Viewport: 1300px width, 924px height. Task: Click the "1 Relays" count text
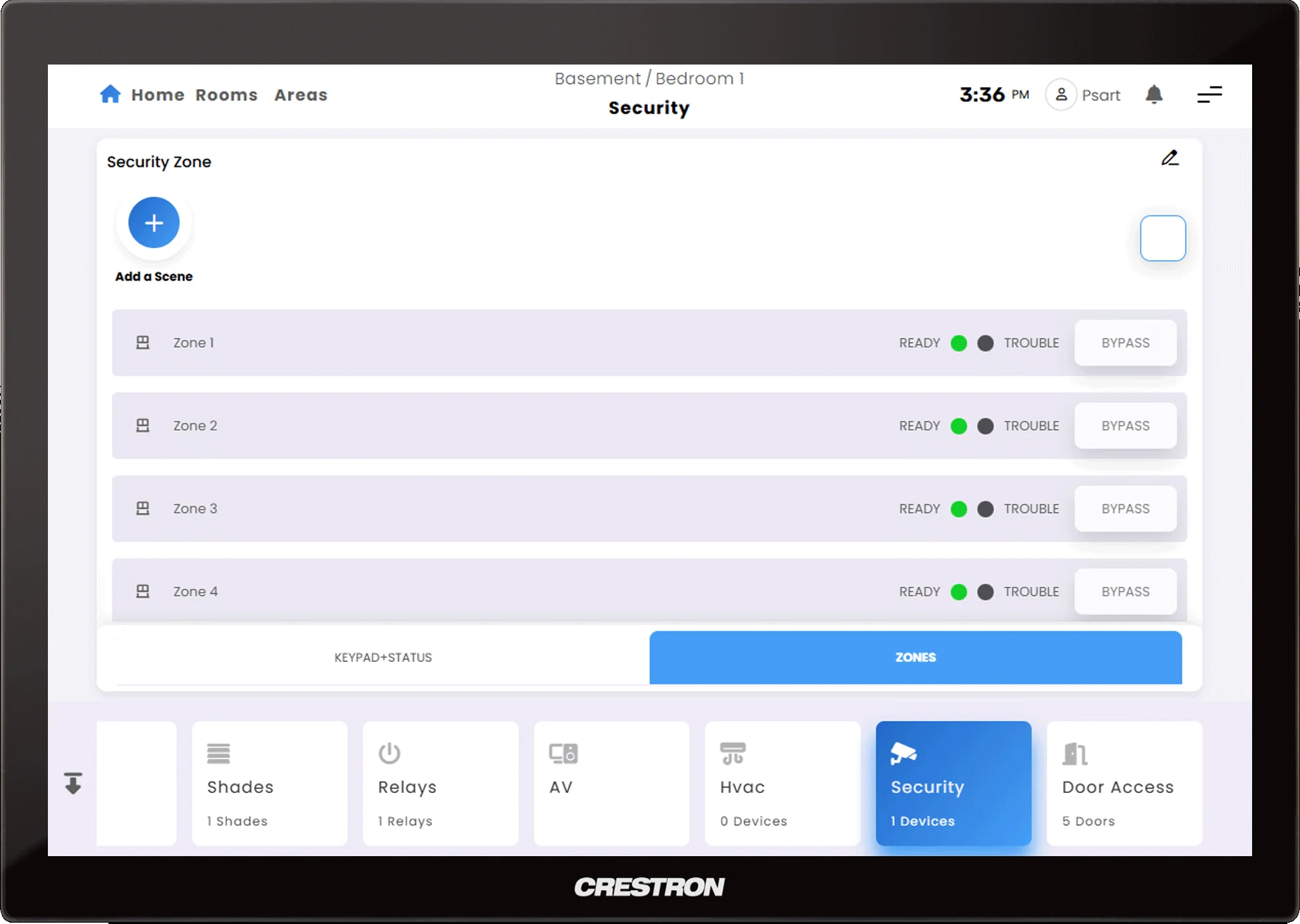tap(405, 821)
